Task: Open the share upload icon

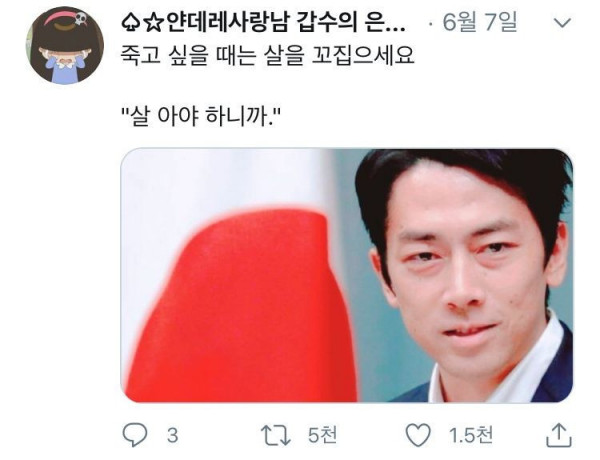Action: (559, 435)
